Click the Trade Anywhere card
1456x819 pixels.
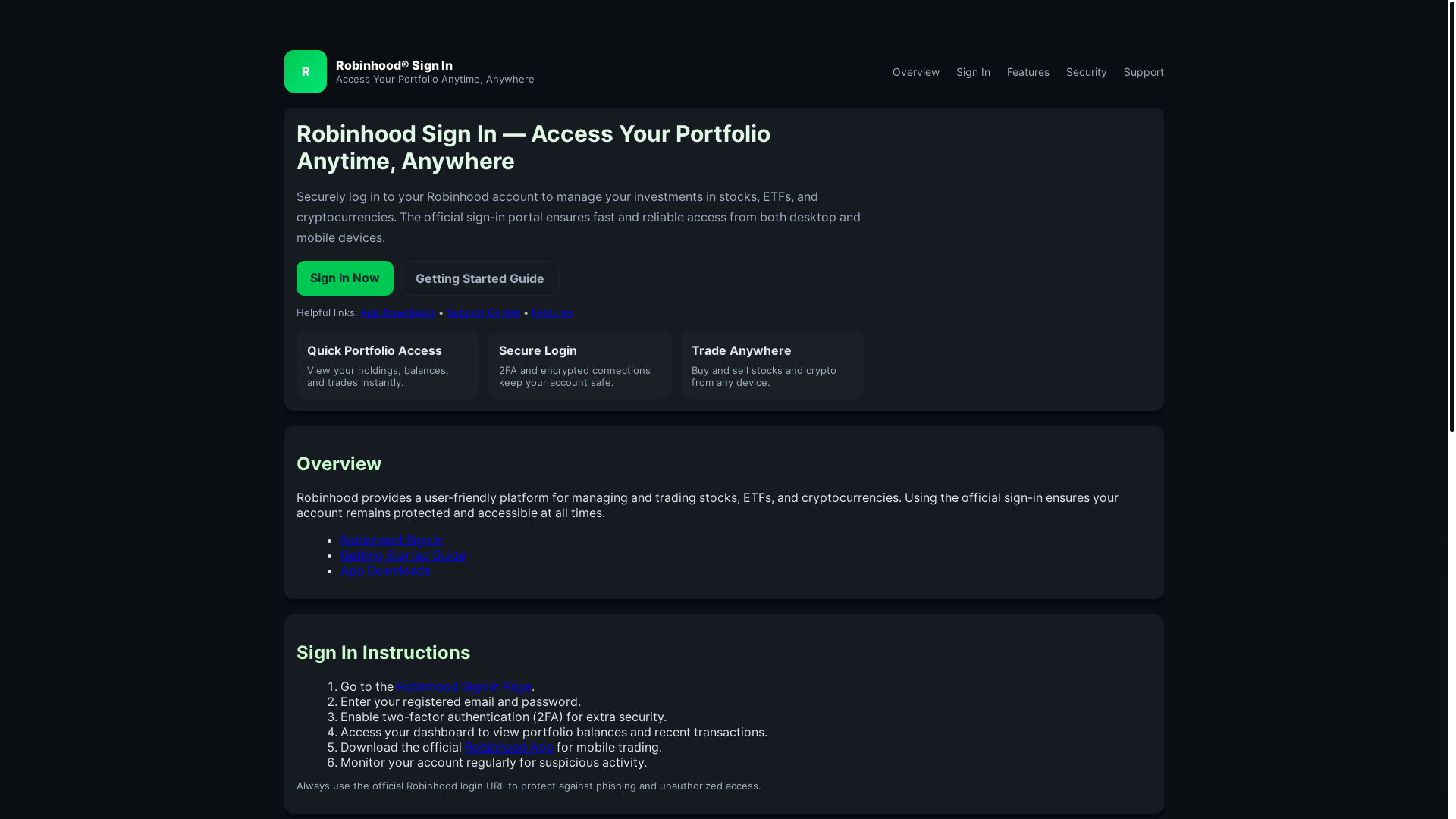pyautogui.click(x=772, y=366)
